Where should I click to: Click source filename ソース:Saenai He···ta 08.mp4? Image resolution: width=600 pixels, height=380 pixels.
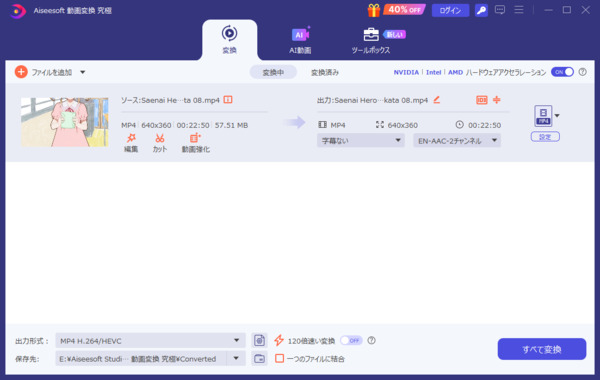click(170, 100)
